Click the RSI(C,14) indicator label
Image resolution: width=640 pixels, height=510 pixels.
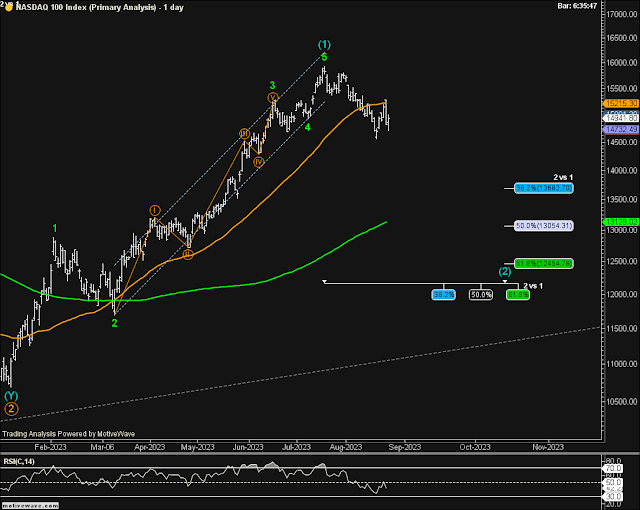pyautogui.click(x=19, y=461)
